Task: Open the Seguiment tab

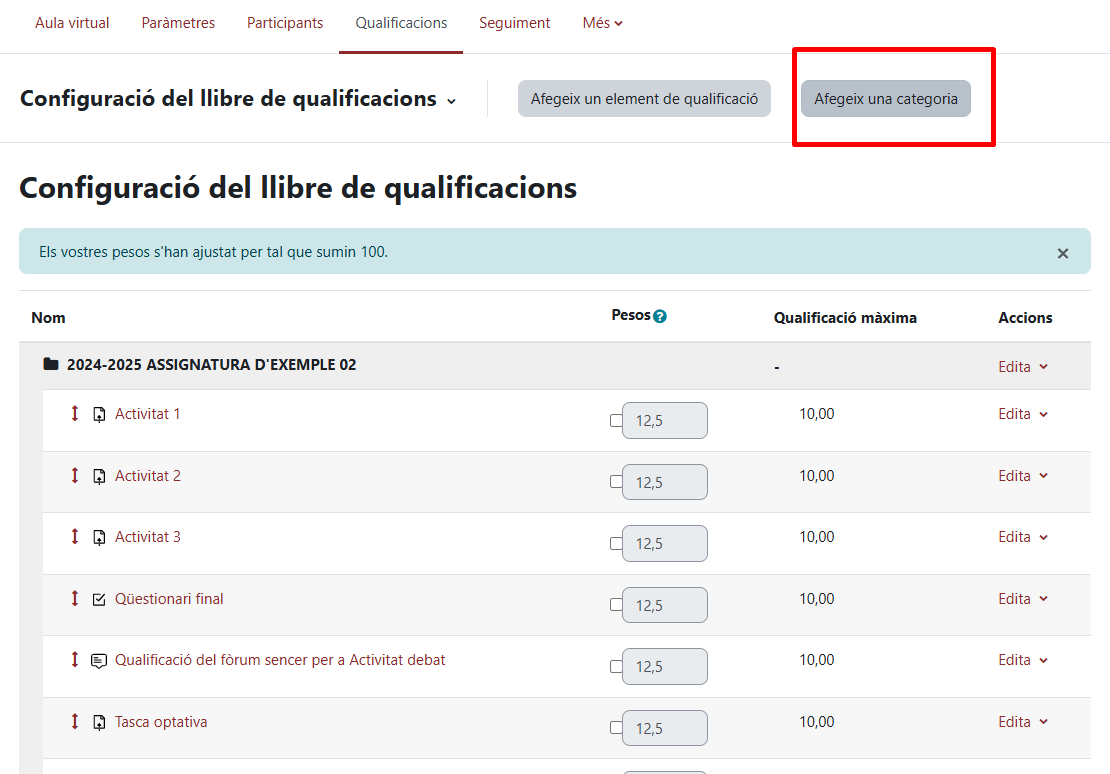Action: [x=514, y=23]
